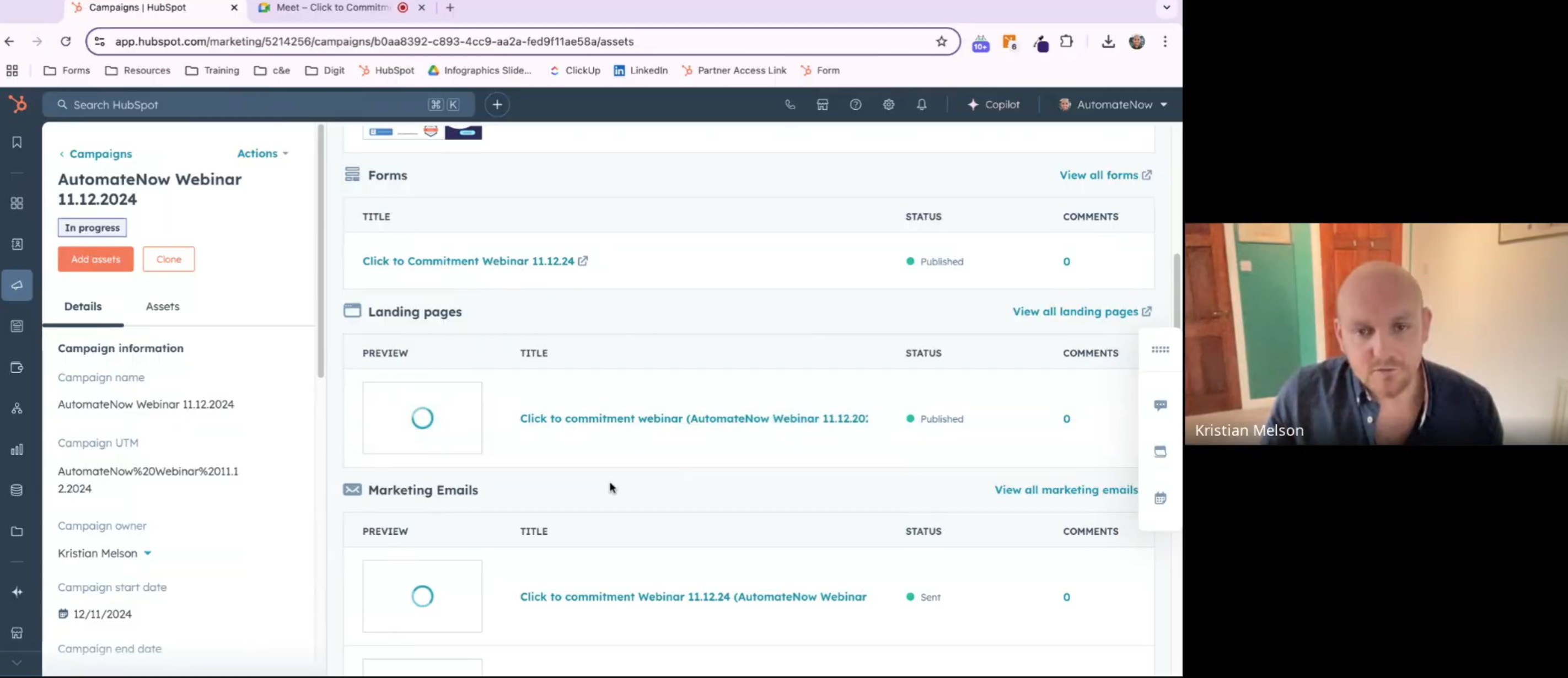1568x678 pixels.
Task: Open Chrome downloads icon
Action: tap(1108, 41)
